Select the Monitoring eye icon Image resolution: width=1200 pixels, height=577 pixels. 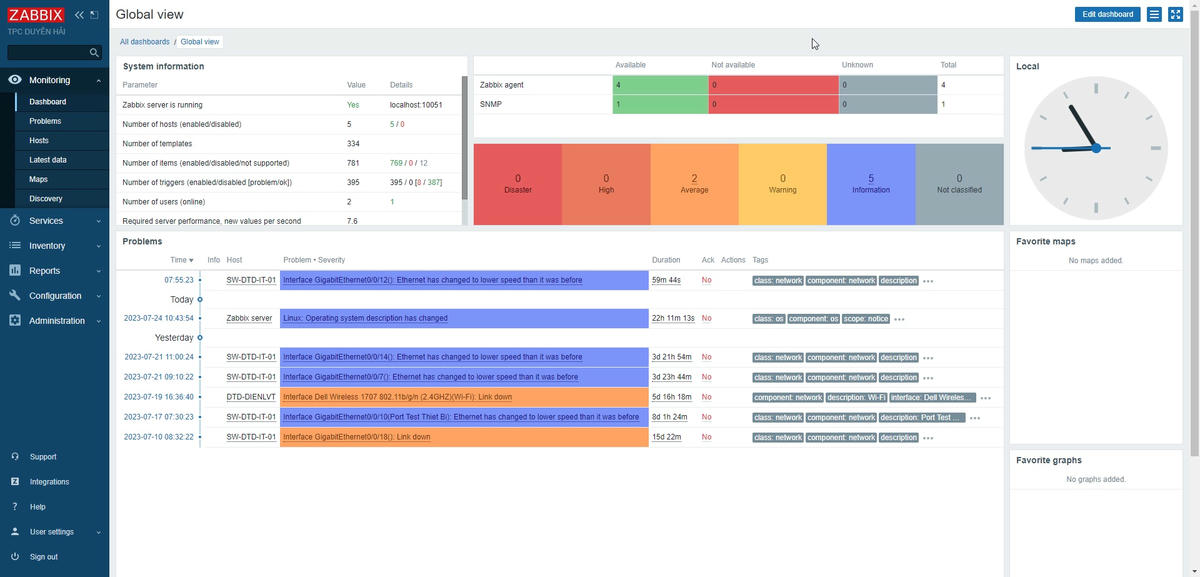14,79
